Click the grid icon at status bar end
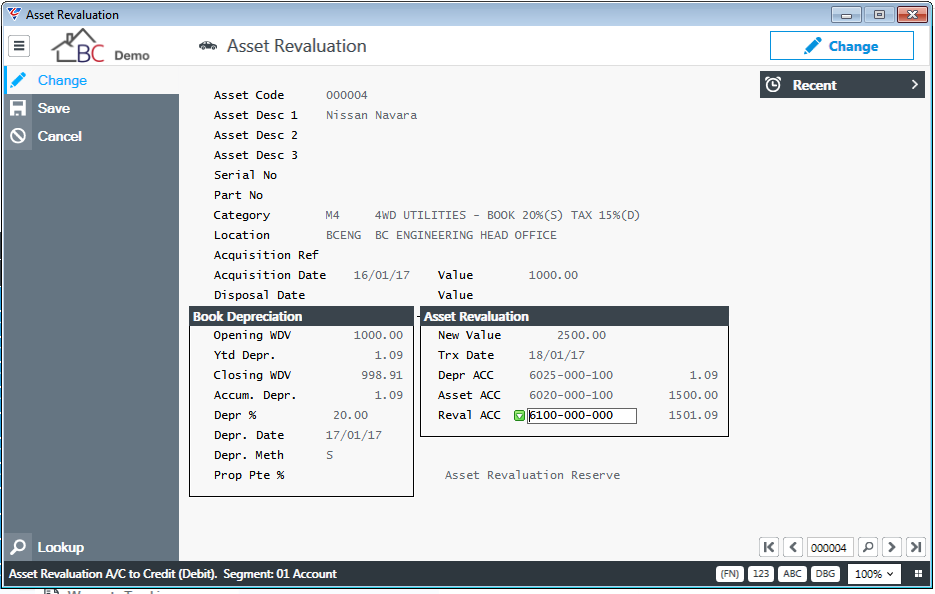935x594 pixels. pos(918,574)
